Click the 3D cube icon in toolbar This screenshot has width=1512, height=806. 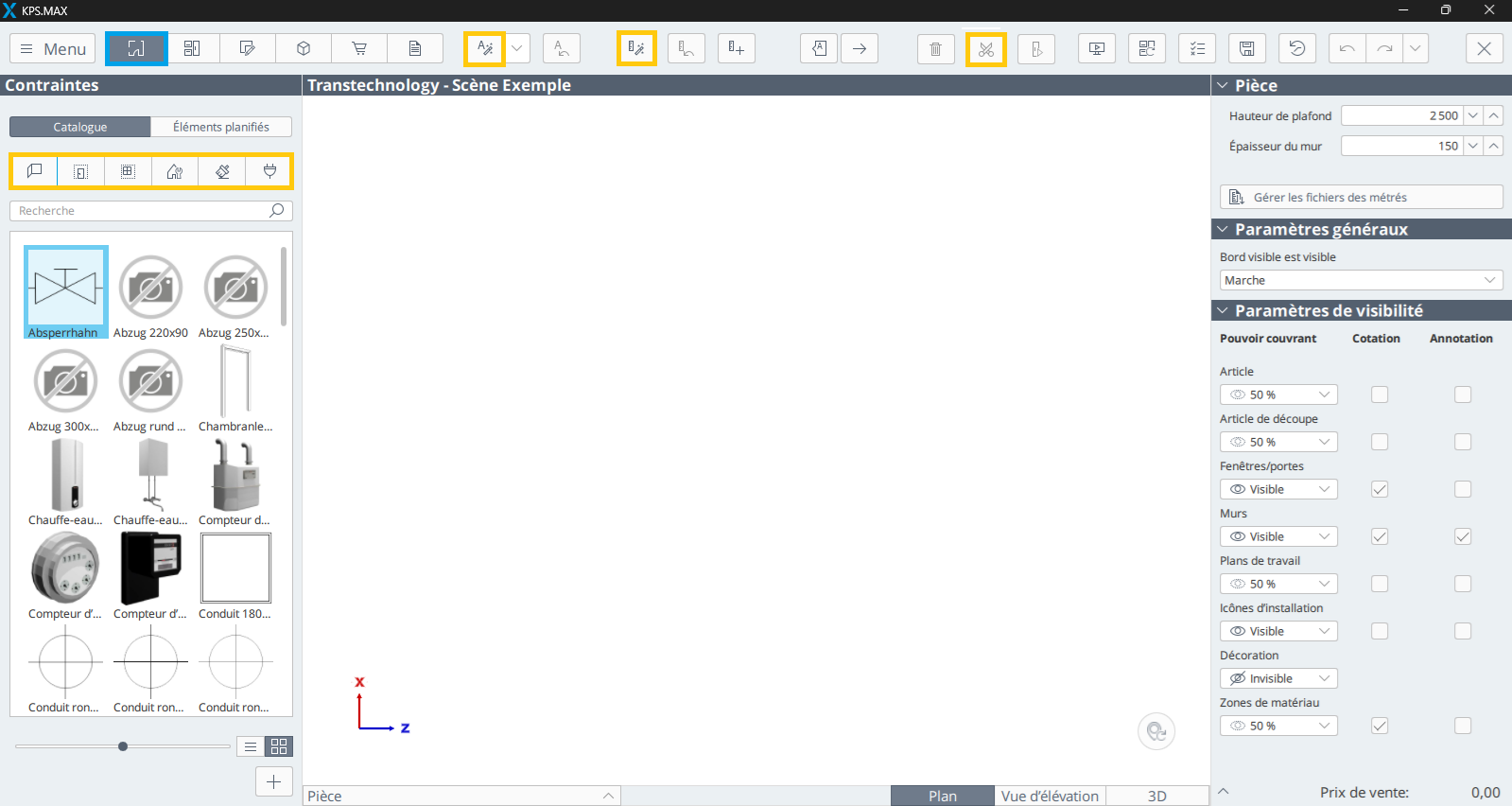coord(304,48)
